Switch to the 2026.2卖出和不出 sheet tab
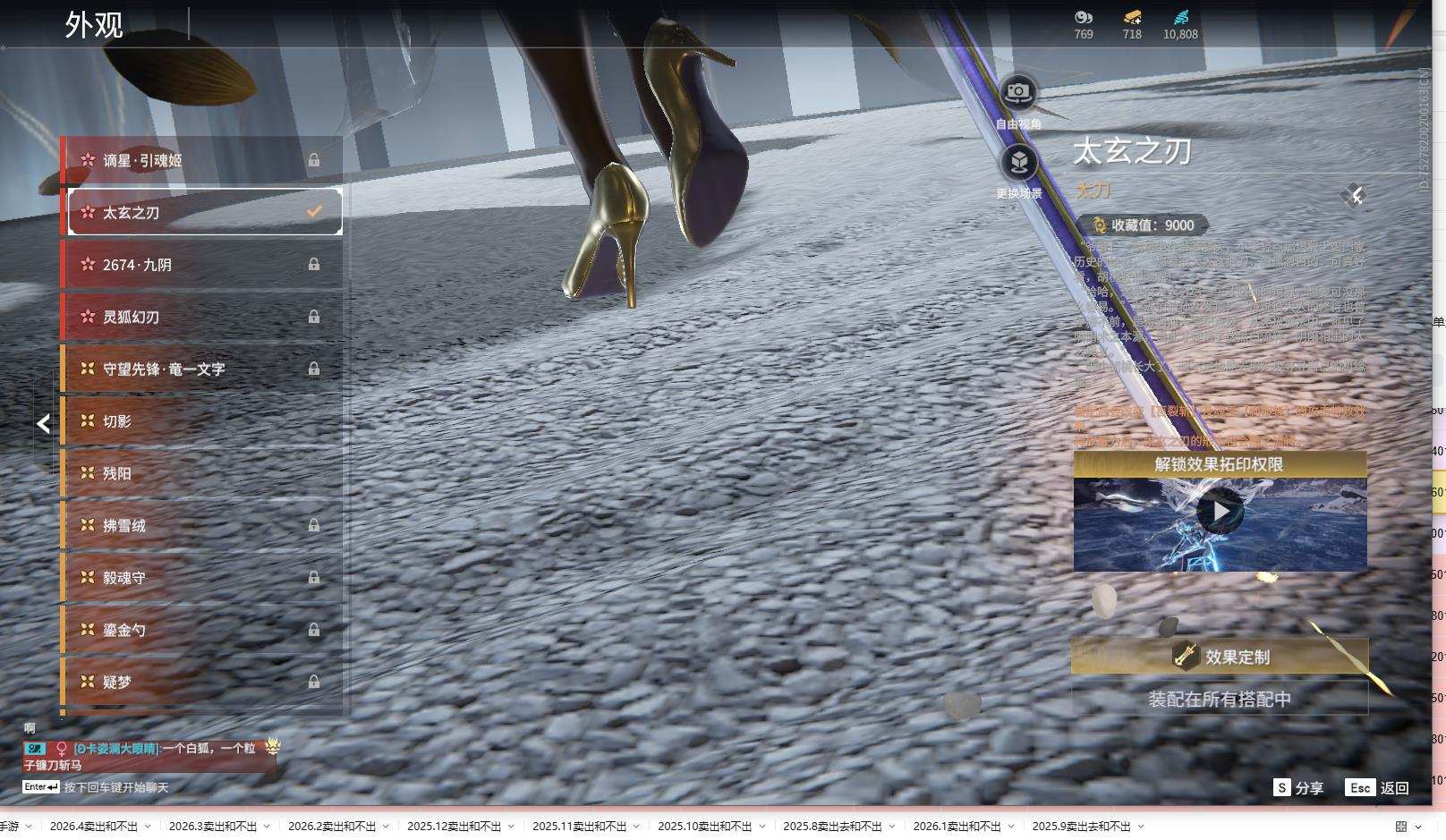 point(331,827)
